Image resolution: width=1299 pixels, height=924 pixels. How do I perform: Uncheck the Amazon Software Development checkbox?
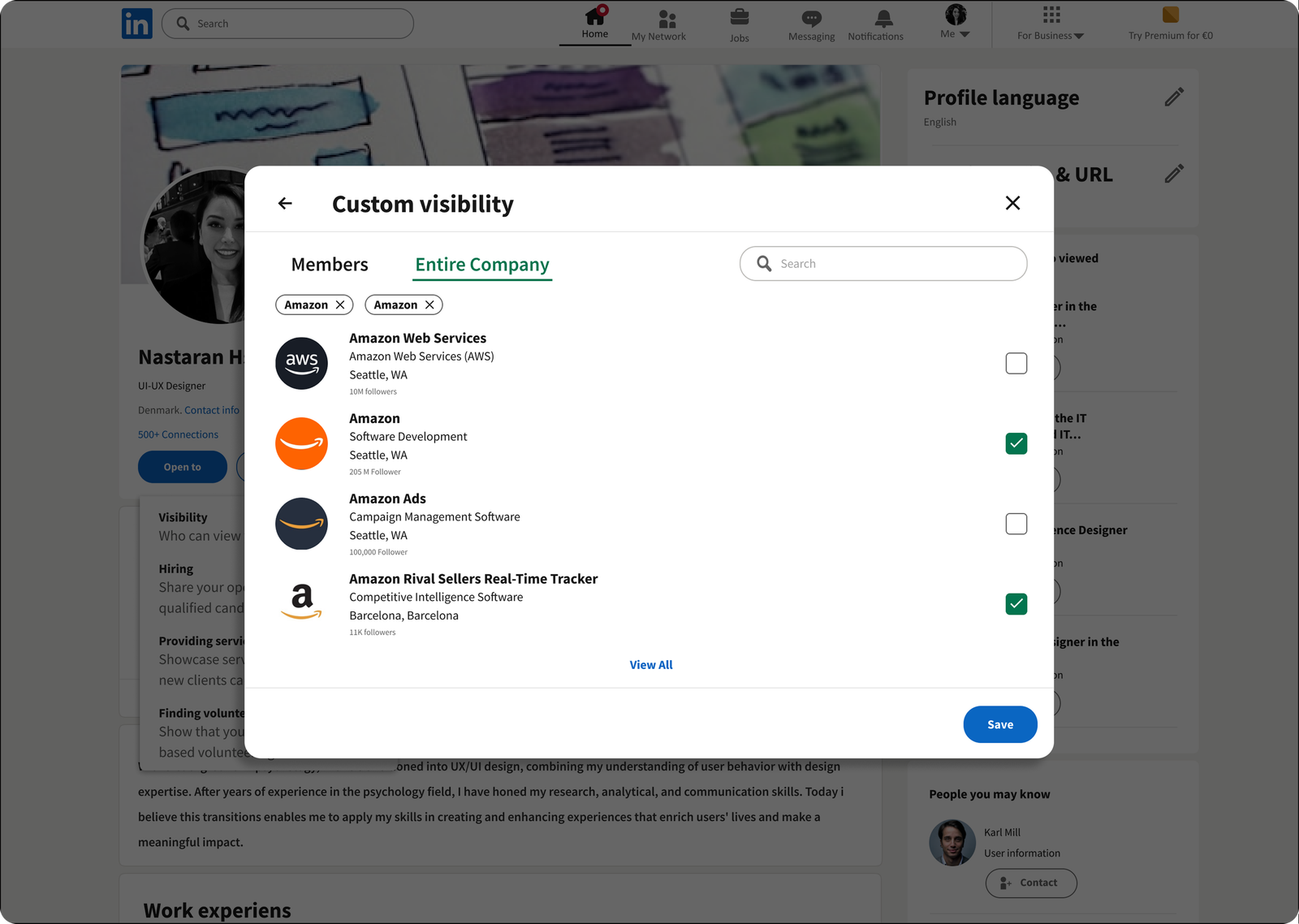click(1016, 443)
